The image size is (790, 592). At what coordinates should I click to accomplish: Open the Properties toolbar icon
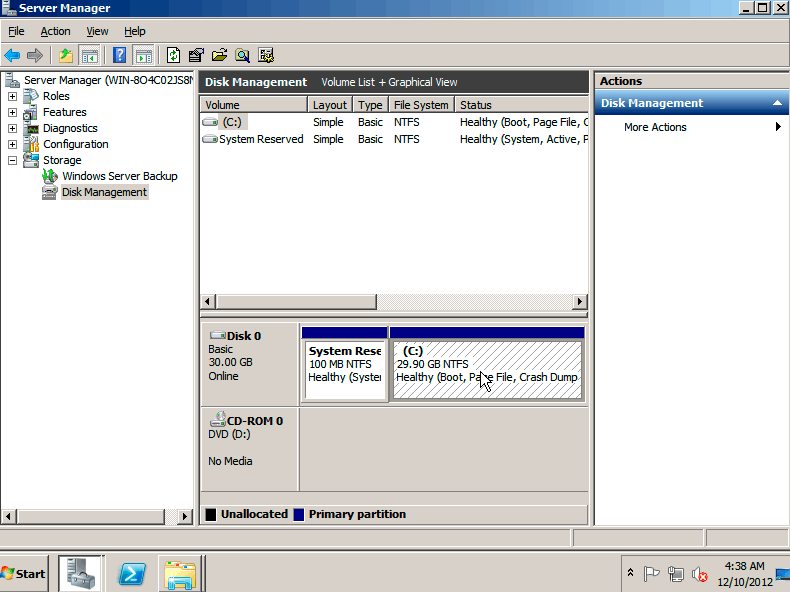point(196,55)
